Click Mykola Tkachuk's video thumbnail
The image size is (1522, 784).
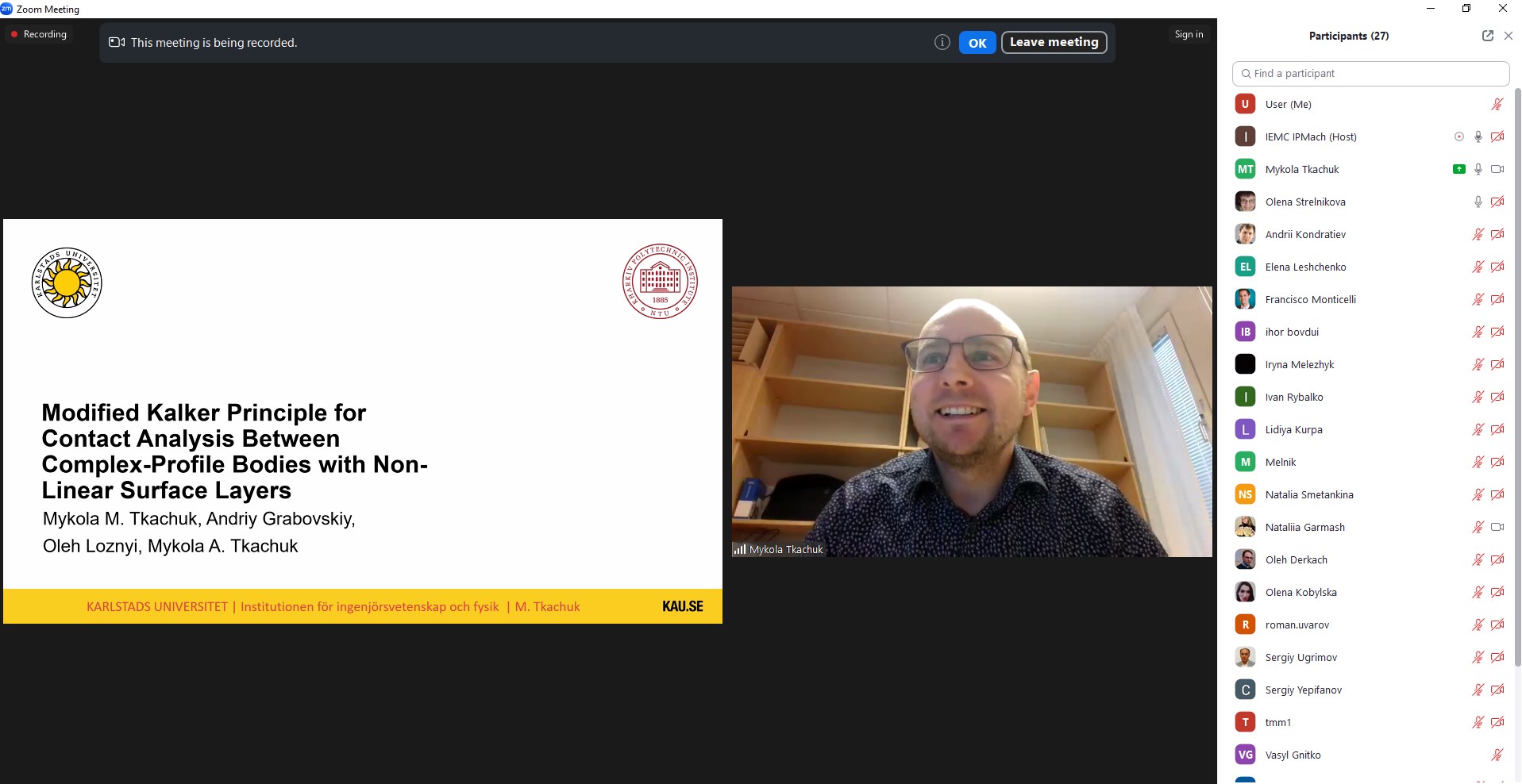pyautogui.click(x=972, y=421)
